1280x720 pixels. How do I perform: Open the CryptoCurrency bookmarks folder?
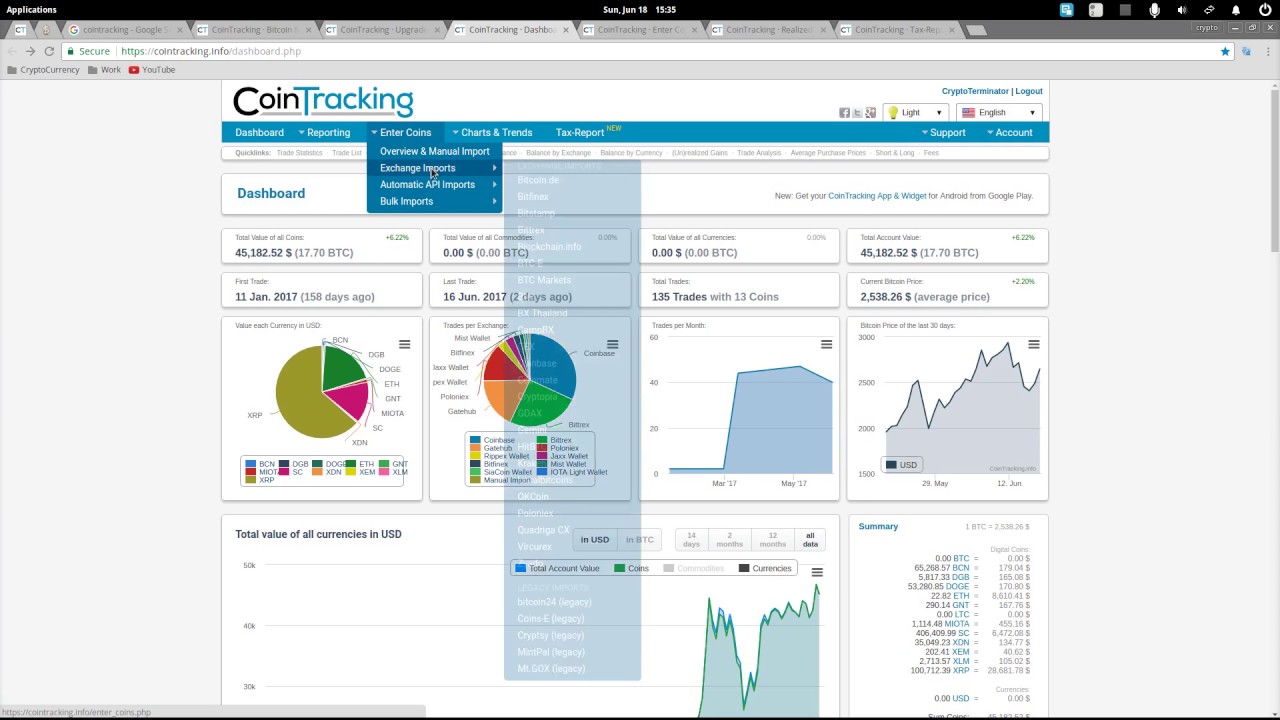point(42,70)
